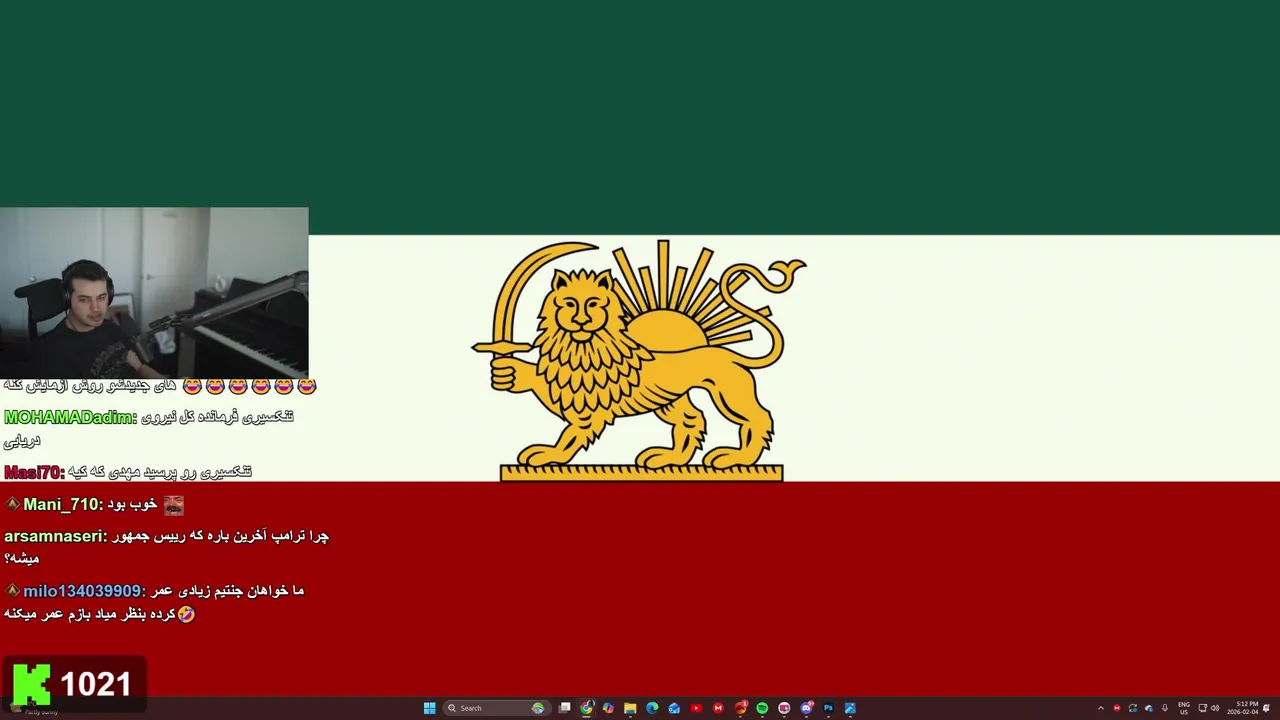1280x720 pixels.
Task: Click the badge next to milo134039909
Action: 13,590
